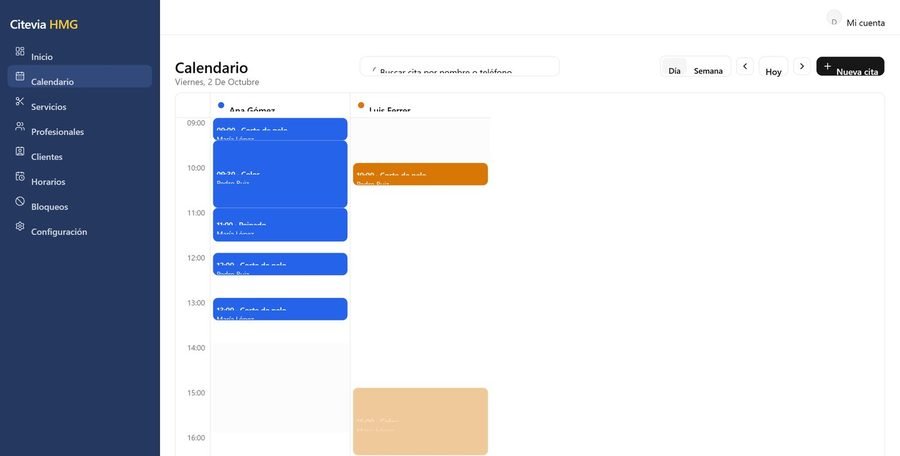
Task: Click the 10:00 time label
Action: 196,168
